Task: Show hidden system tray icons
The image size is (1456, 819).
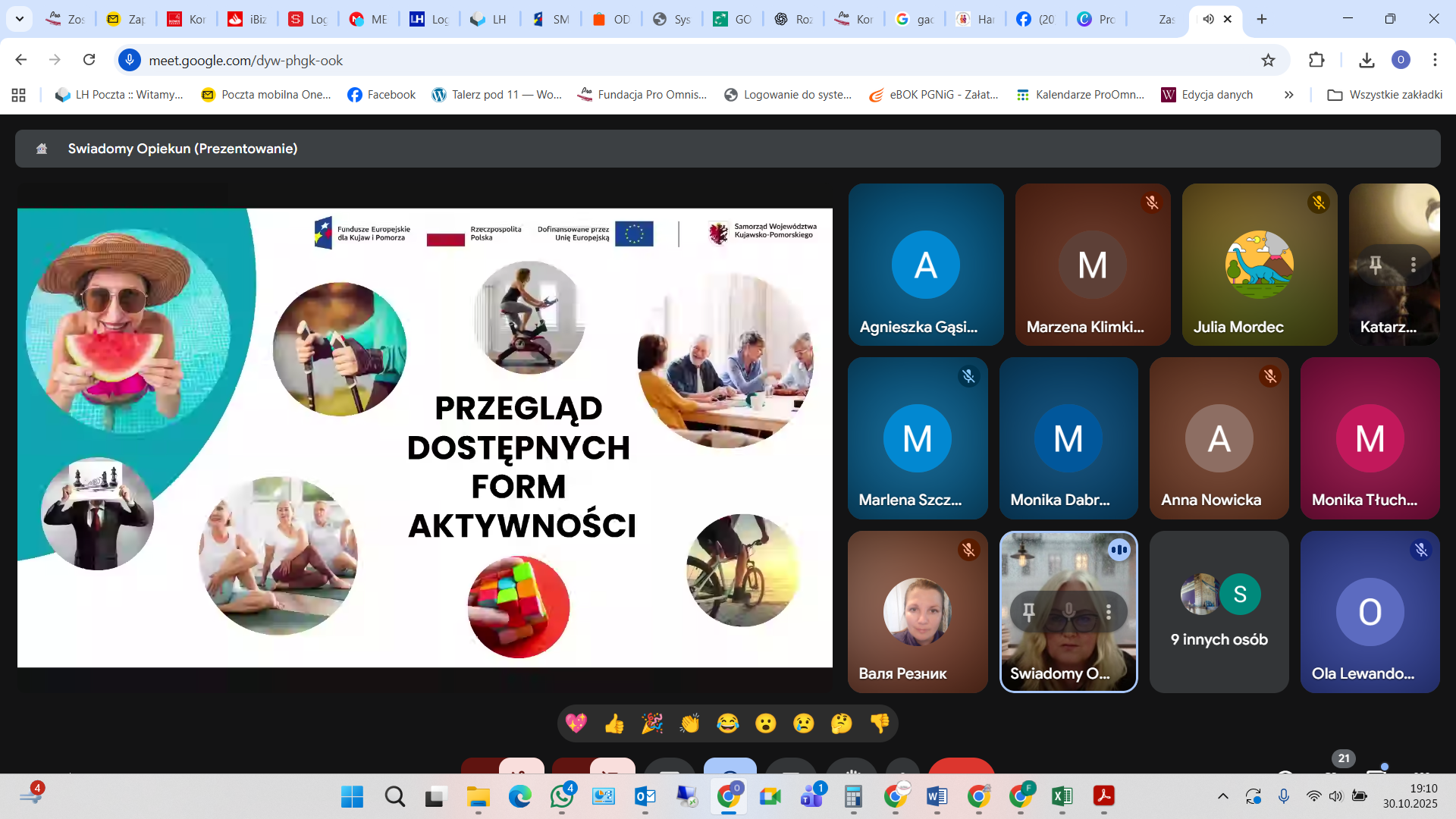Action: (1222, 796)
